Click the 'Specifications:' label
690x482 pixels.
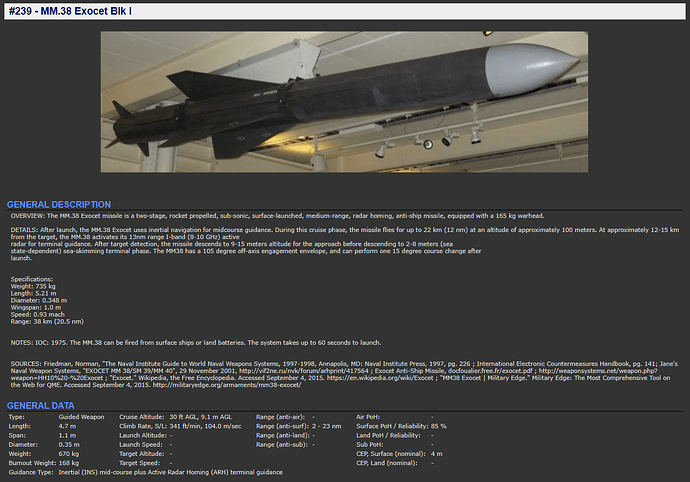pos(32,279)
